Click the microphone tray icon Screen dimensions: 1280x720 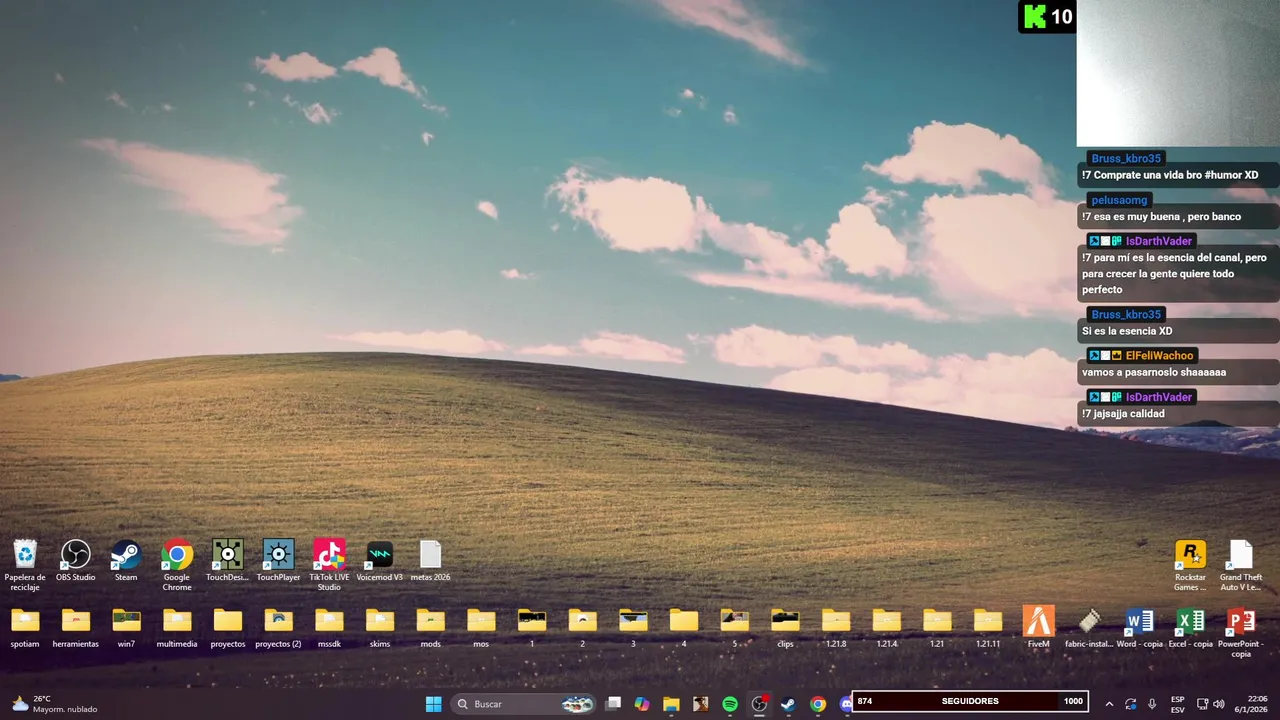click(1152, 704)
